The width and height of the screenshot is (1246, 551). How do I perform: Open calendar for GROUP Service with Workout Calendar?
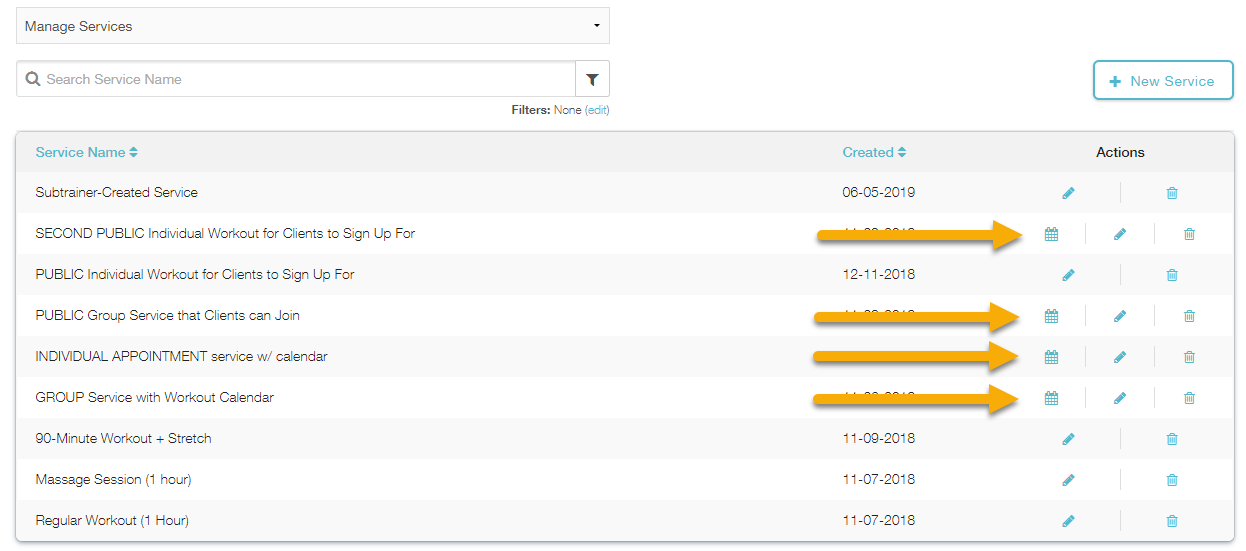[x=1051, y=398]
